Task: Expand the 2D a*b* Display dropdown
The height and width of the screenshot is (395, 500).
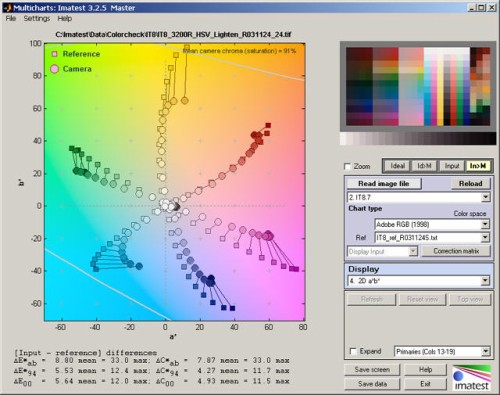Action: tap(418, 281)
